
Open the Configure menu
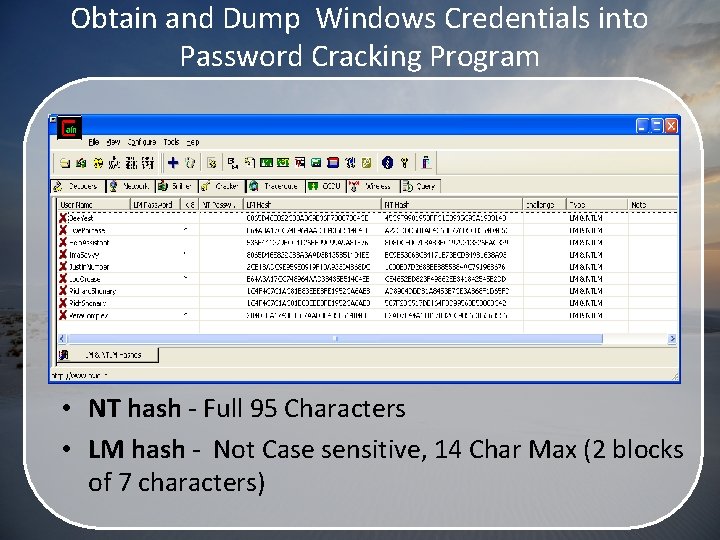point(141,142)
